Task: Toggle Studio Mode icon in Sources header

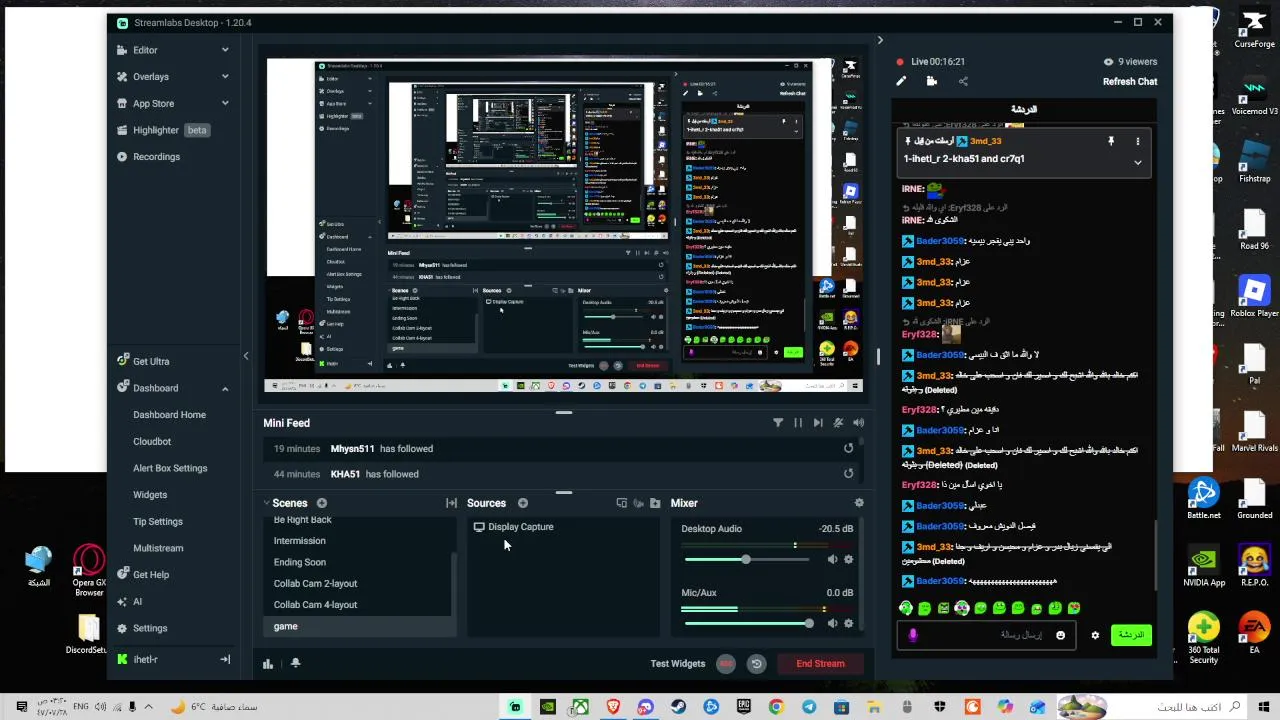Action: [621, 503]
